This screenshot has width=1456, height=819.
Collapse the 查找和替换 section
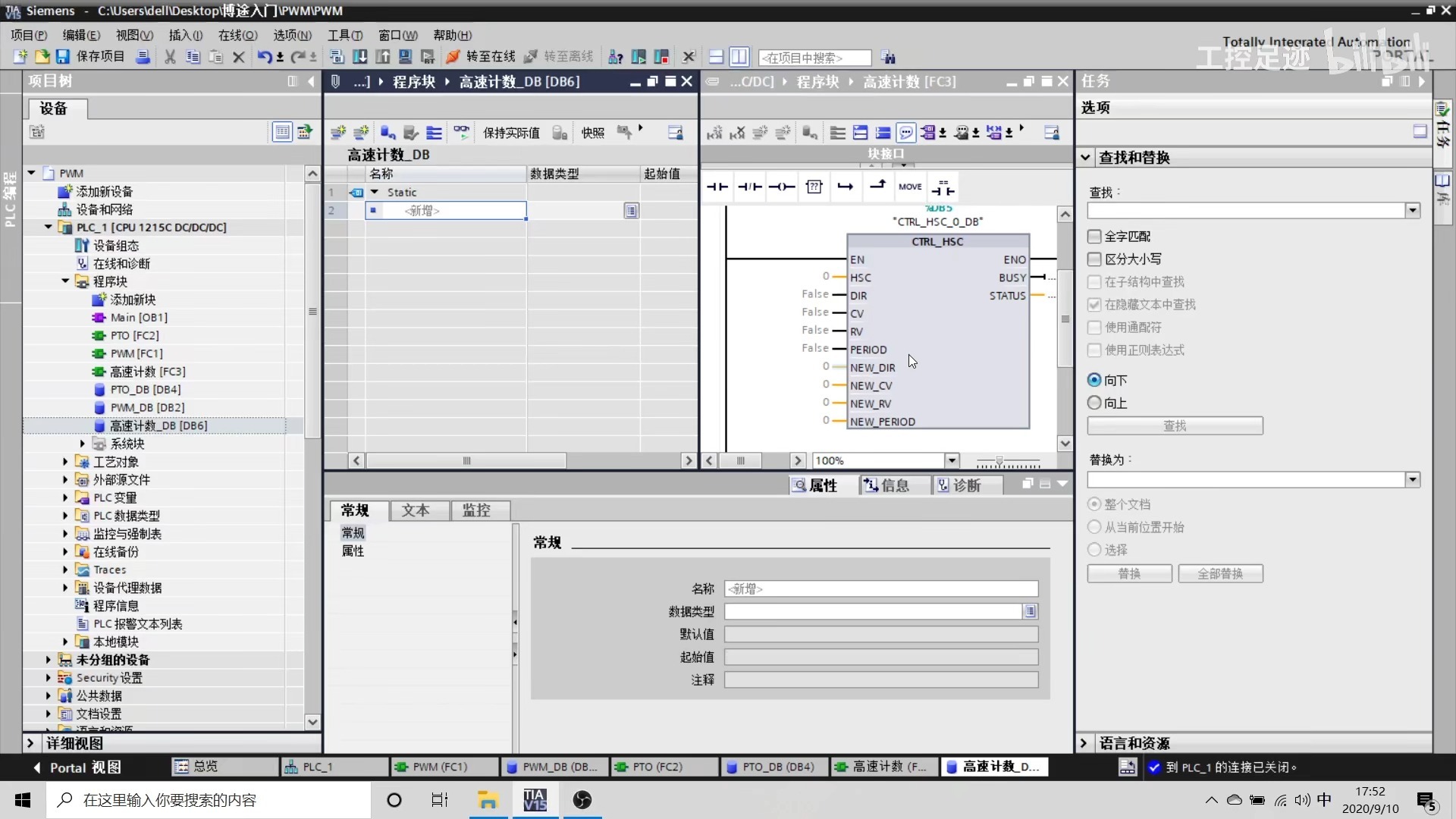1085,158
